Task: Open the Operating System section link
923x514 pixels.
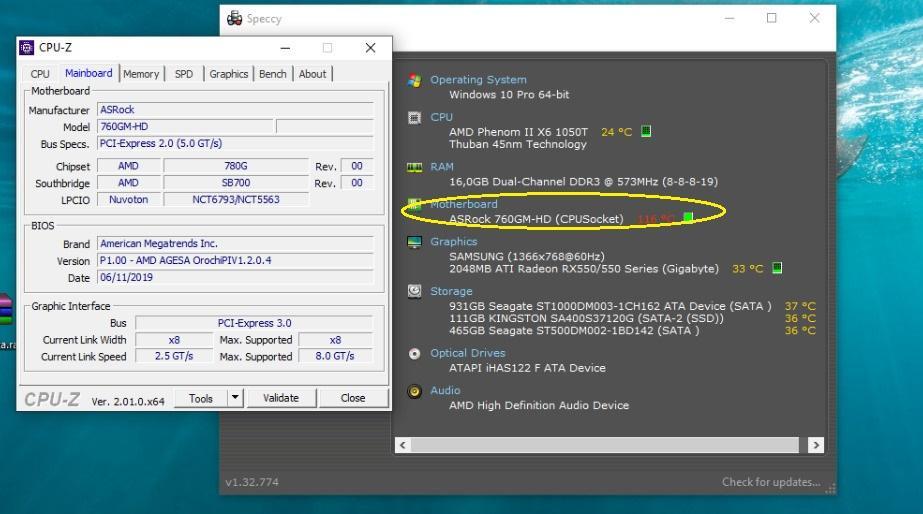Action: click(x=478, y=79)
